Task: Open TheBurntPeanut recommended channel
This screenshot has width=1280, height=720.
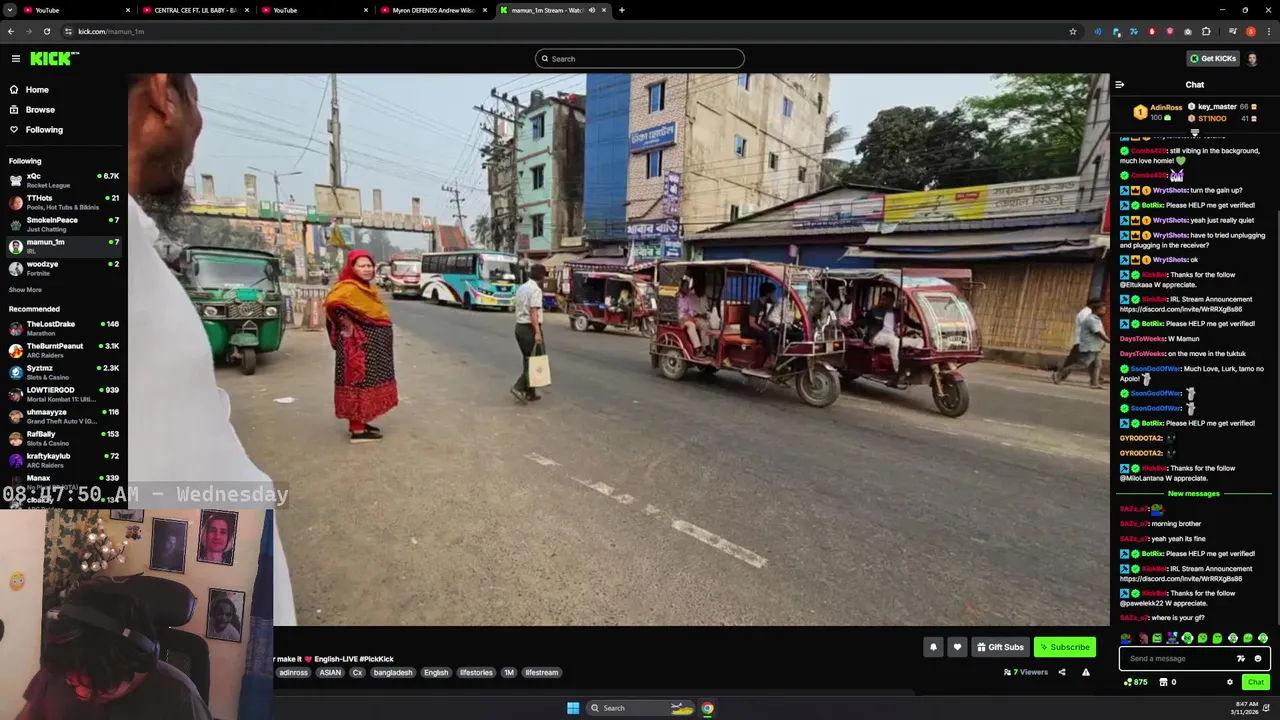Action: pos(64,350)
